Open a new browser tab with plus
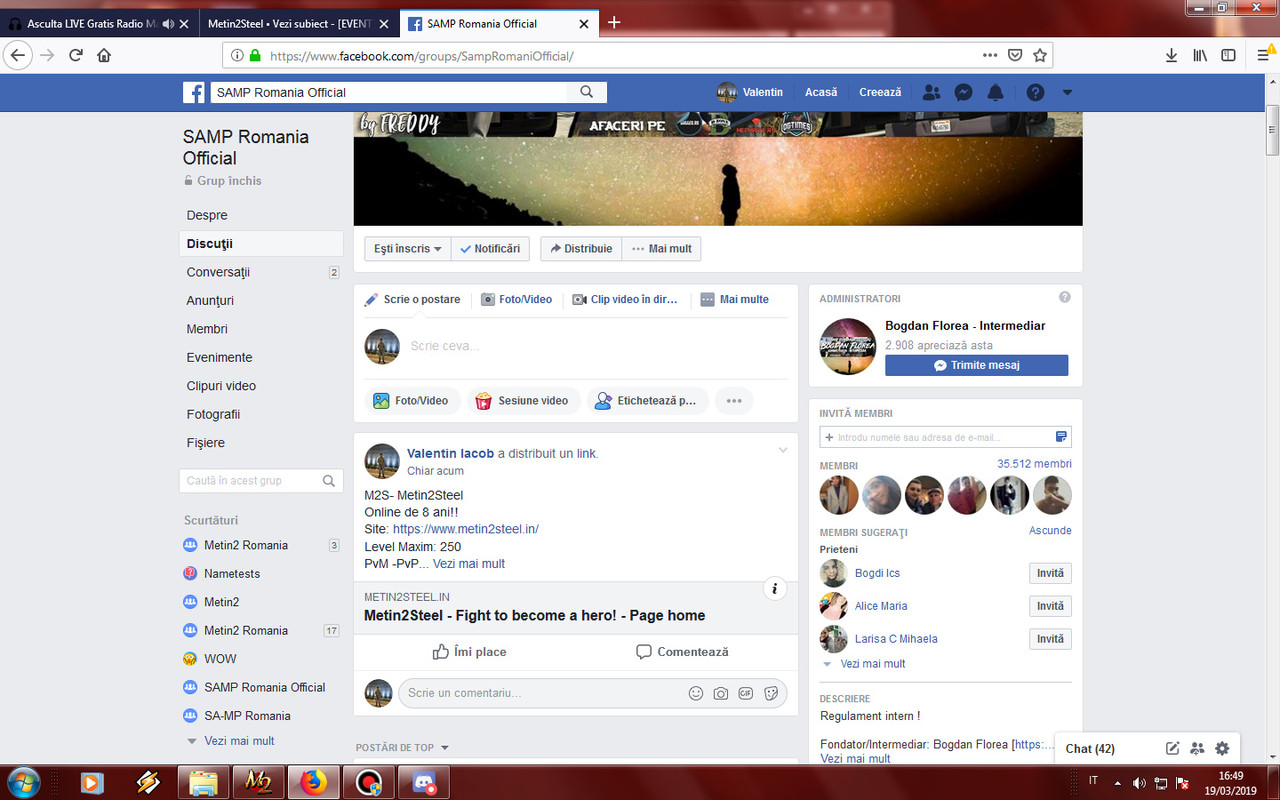The height and width of the screenshot is (800, 1280). 614,23
